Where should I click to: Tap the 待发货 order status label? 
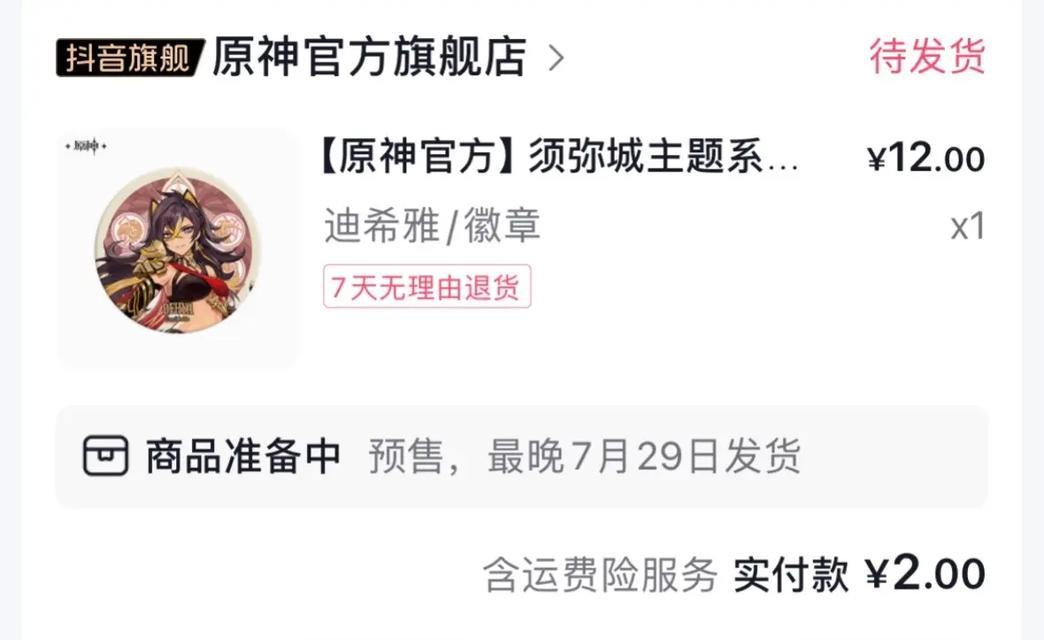(927, 56)
